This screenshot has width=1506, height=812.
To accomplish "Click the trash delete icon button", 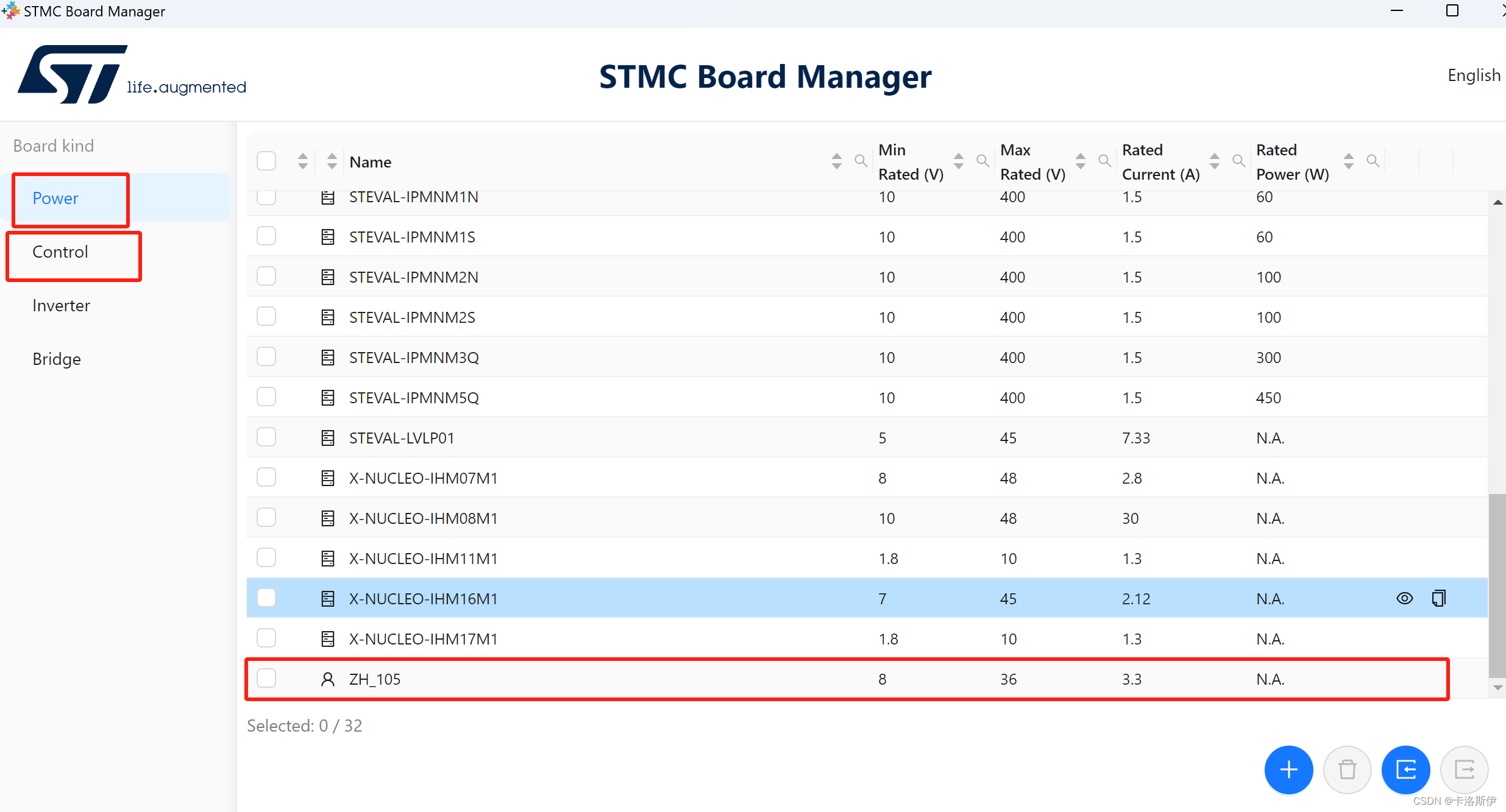I will point(1347,769).
